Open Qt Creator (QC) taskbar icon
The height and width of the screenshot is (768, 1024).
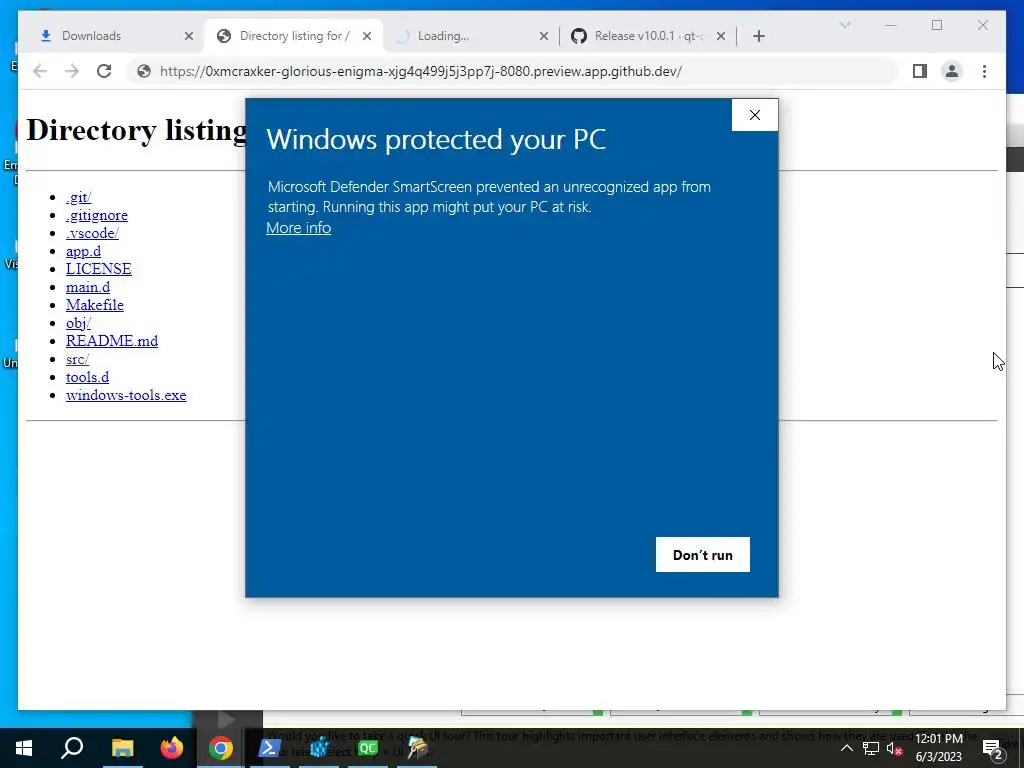point(368,748)
